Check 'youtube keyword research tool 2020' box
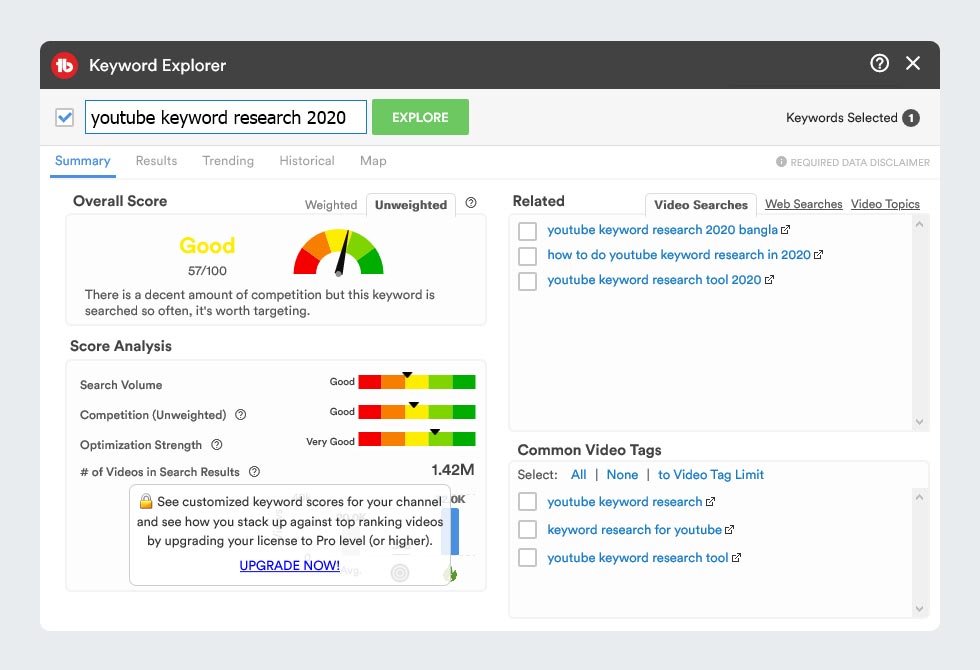 [x=528, y=281]
